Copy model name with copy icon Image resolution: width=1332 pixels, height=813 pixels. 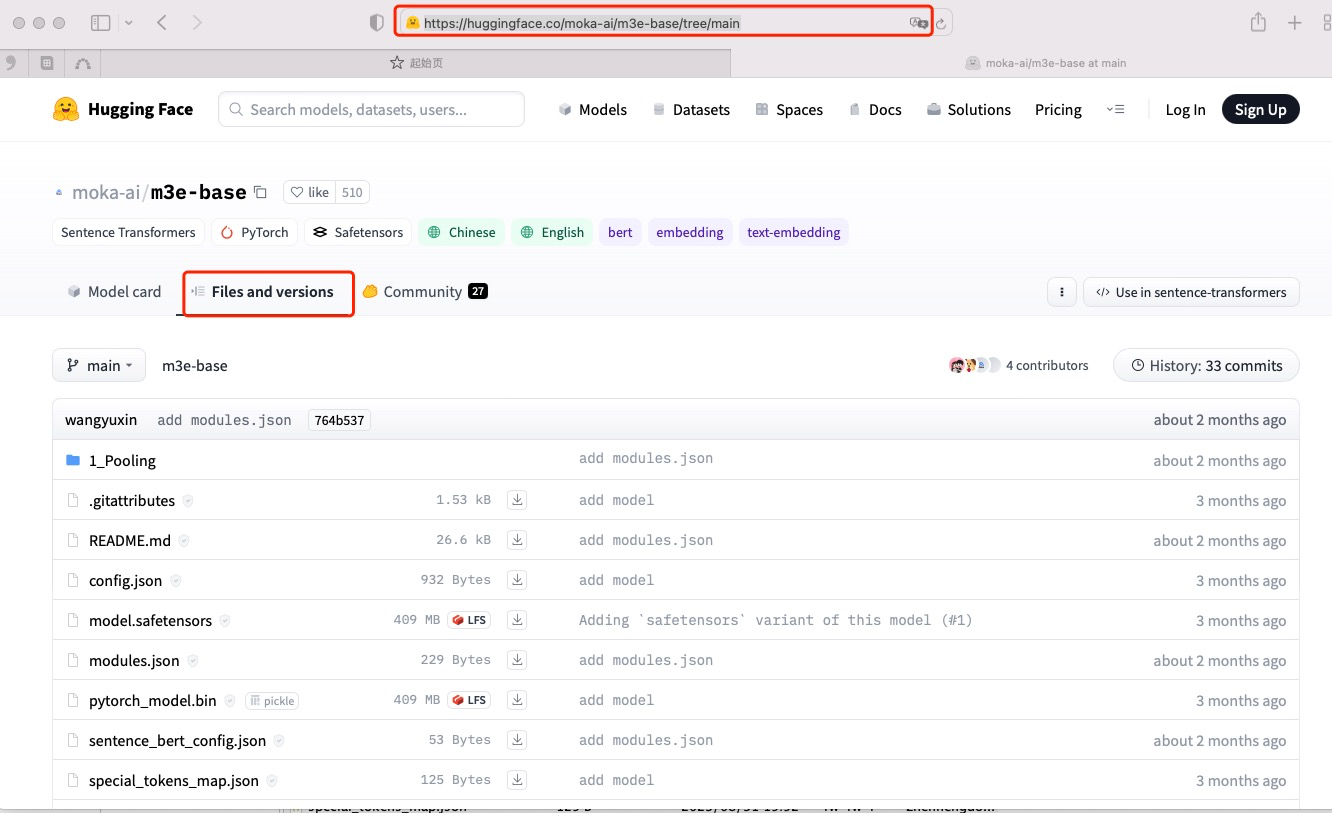click(260, 192)
